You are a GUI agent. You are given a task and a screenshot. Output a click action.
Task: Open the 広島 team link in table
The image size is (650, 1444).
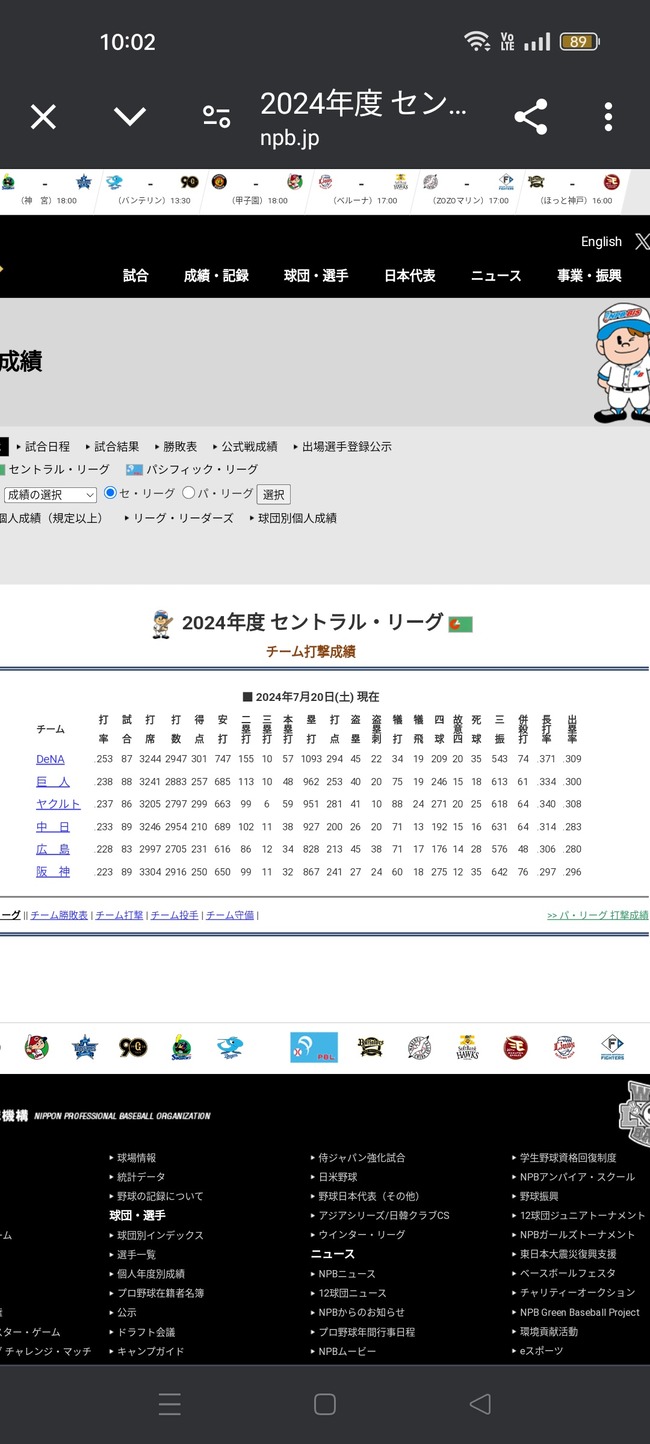click(53, 849)
